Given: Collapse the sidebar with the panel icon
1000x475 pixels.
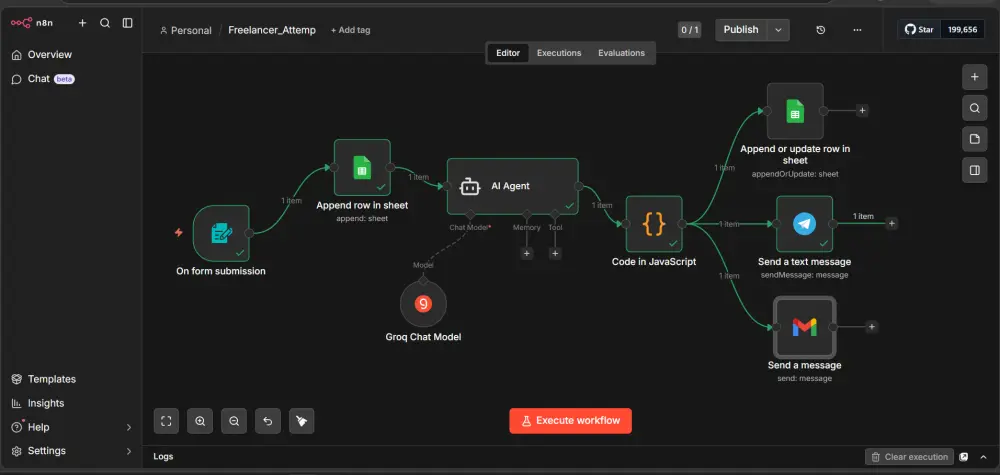Looking at the screenshot, I should click(128, 23).
